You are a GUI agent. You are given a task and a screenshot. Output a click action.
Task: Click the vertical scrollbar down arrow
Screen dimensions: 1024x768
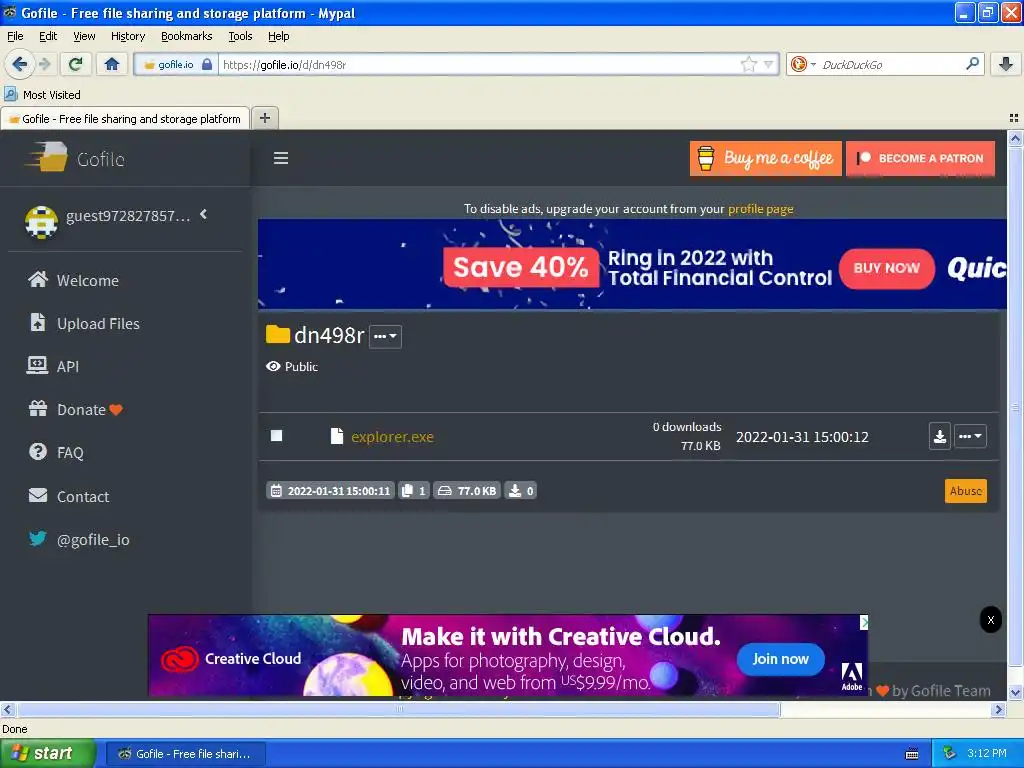coord(1015,693)
